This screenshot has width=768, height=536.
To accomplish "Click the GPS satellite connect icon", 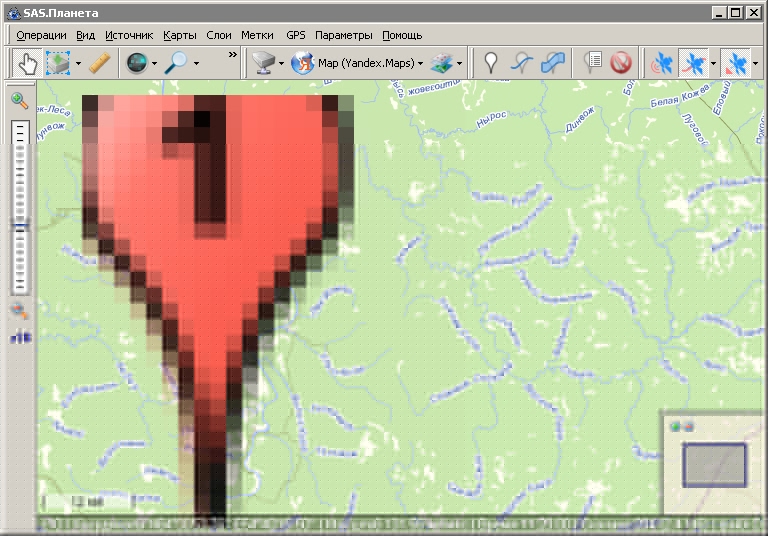I will 662,63.
